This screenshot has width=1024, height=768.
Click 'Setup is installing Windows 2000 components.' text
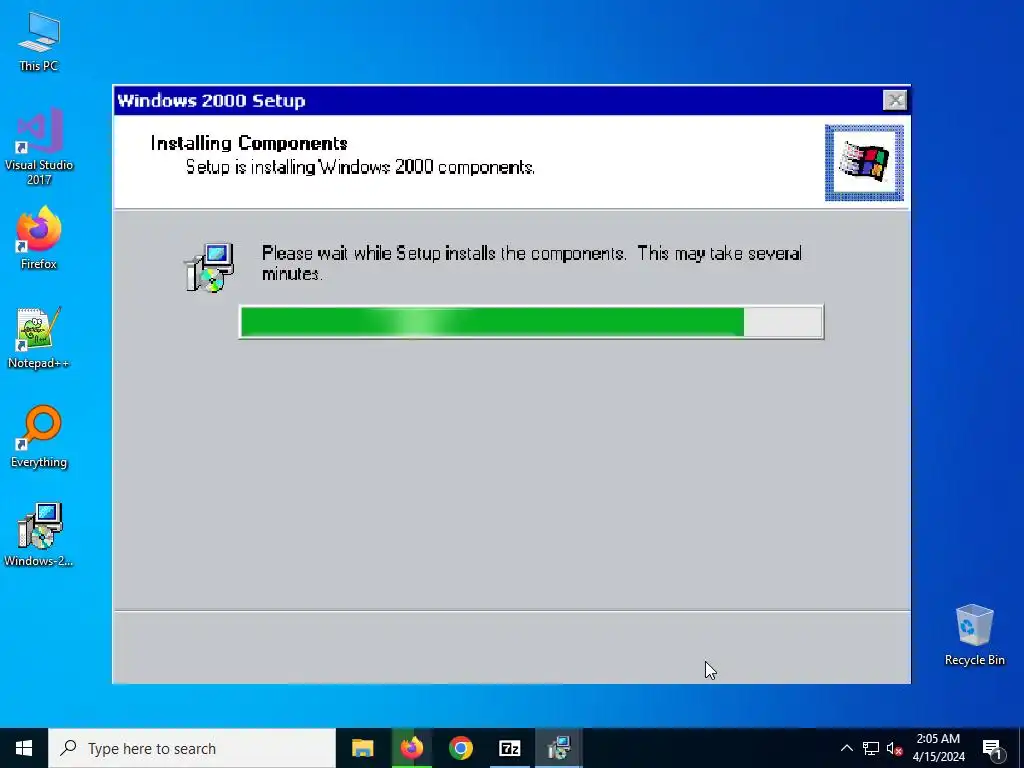360,167
